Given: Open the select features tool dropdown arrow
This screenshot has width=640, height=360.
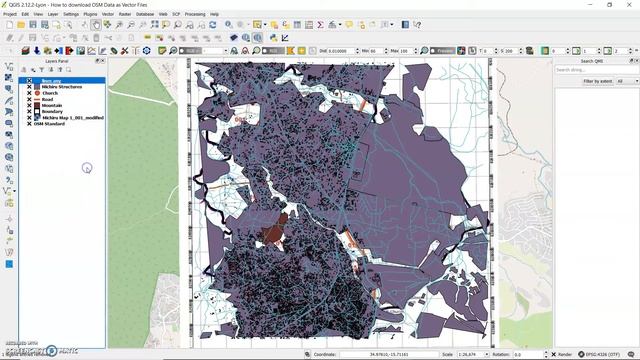Looking at the screenshot, I should tap(265, 25).
